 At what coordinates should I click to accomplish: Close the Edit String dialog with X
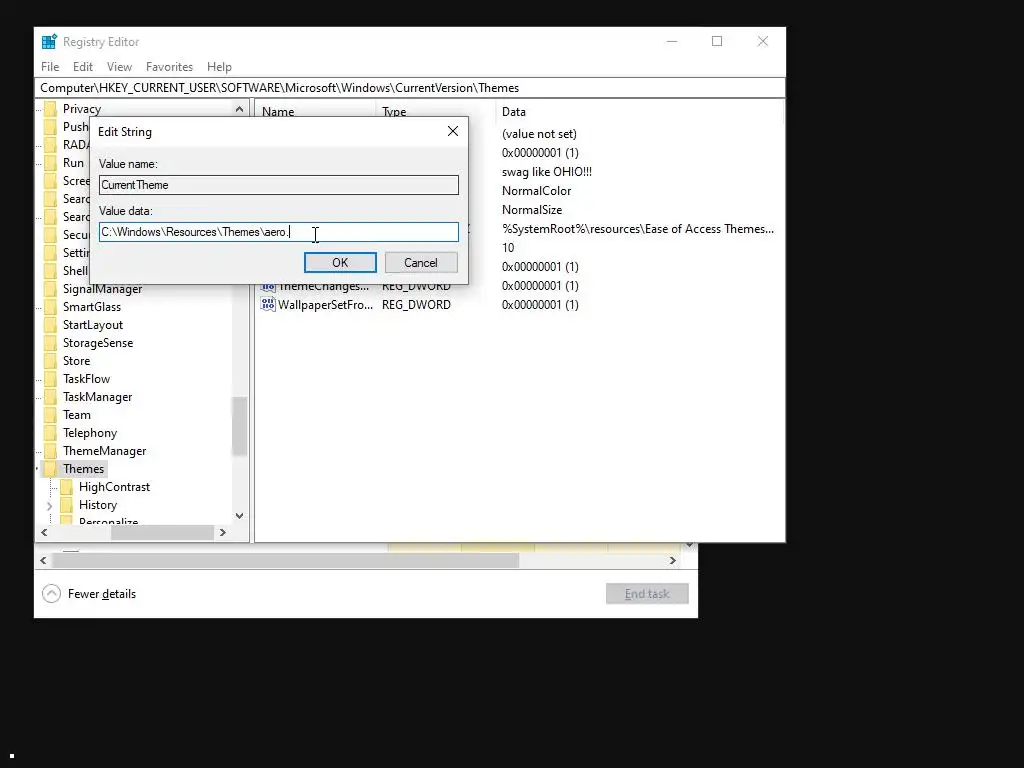coord(453,131)
